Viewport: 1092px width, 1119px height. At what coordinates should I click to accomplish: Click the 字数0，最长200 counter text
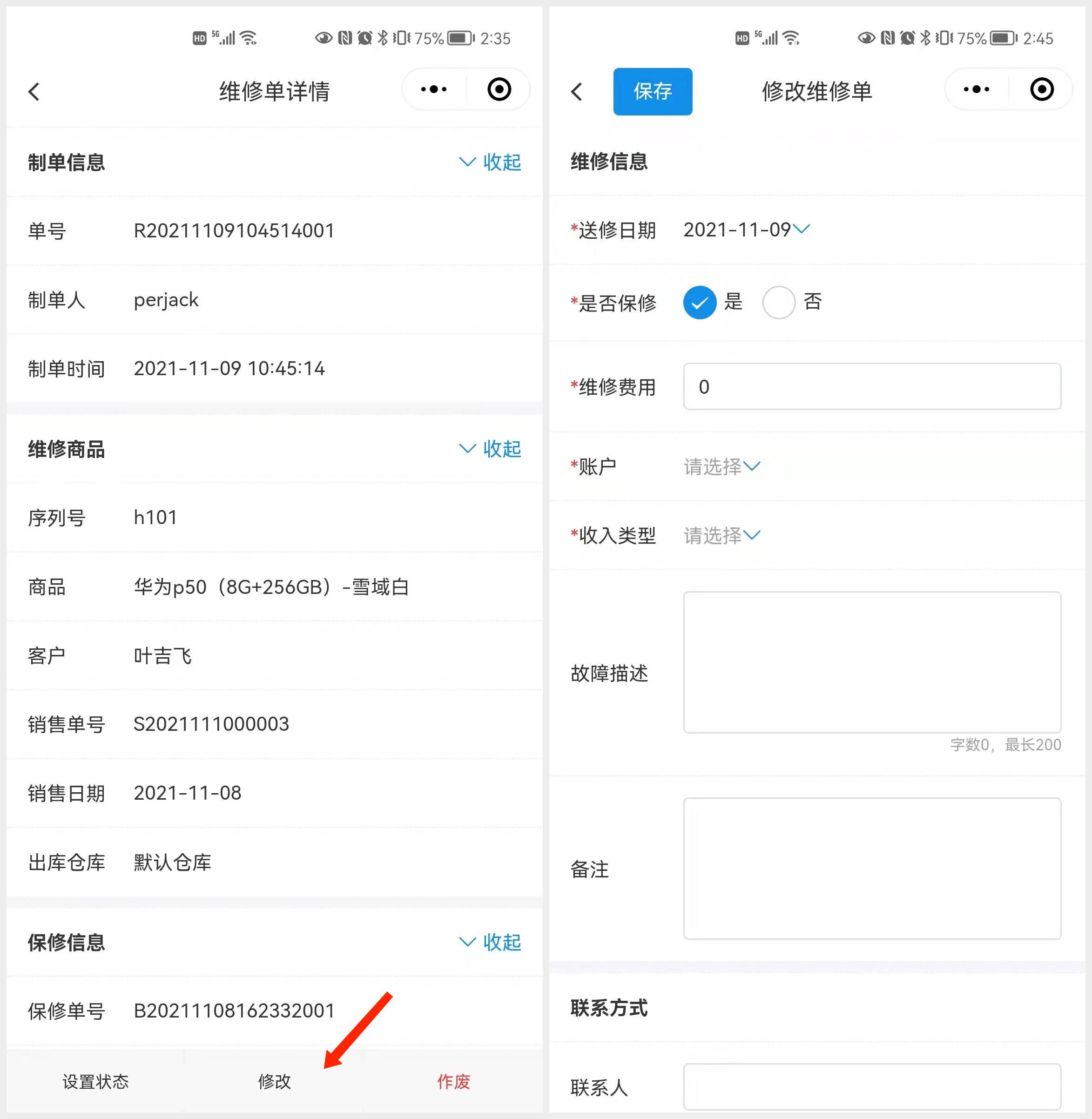[x=1005, y=744]
